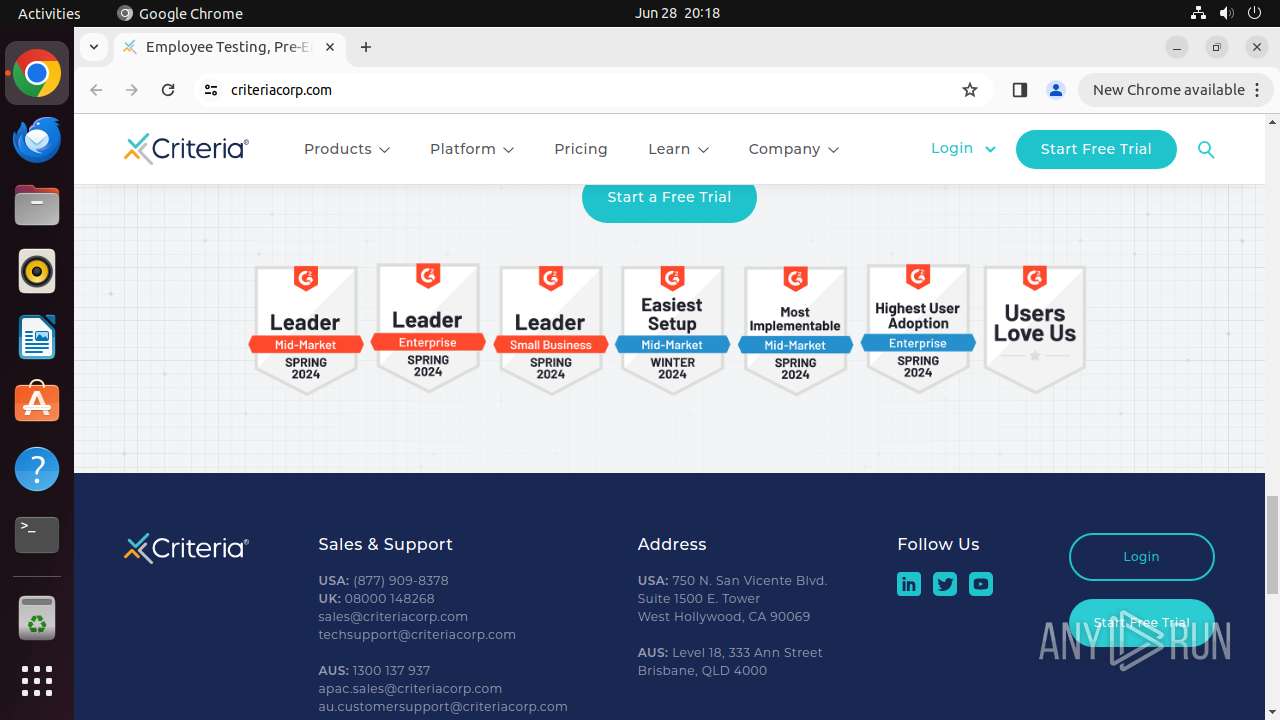
Task: Expand the Learn menu
Action: pos(678,149)
